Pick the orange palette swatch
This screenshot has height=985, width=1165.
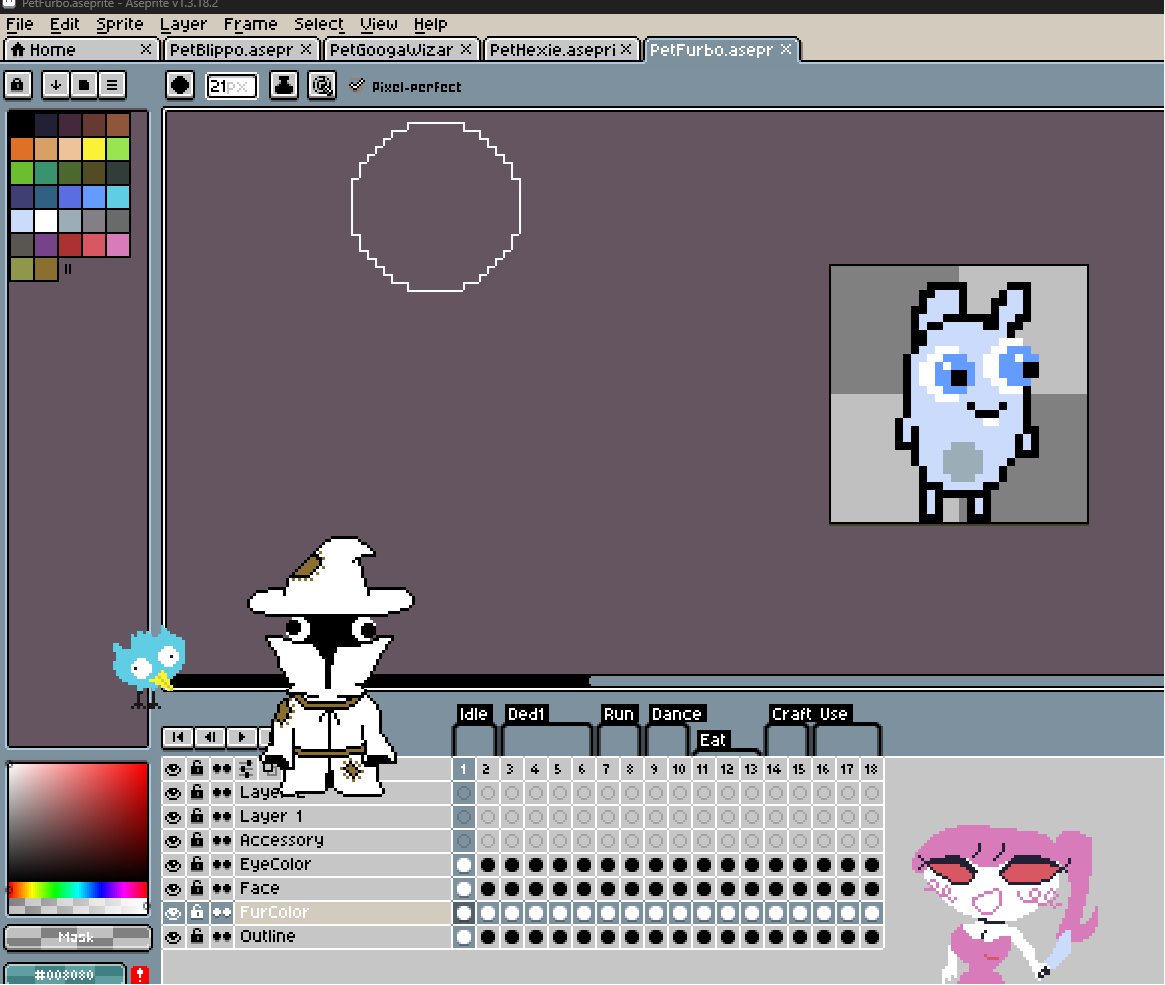pos(22,149)
